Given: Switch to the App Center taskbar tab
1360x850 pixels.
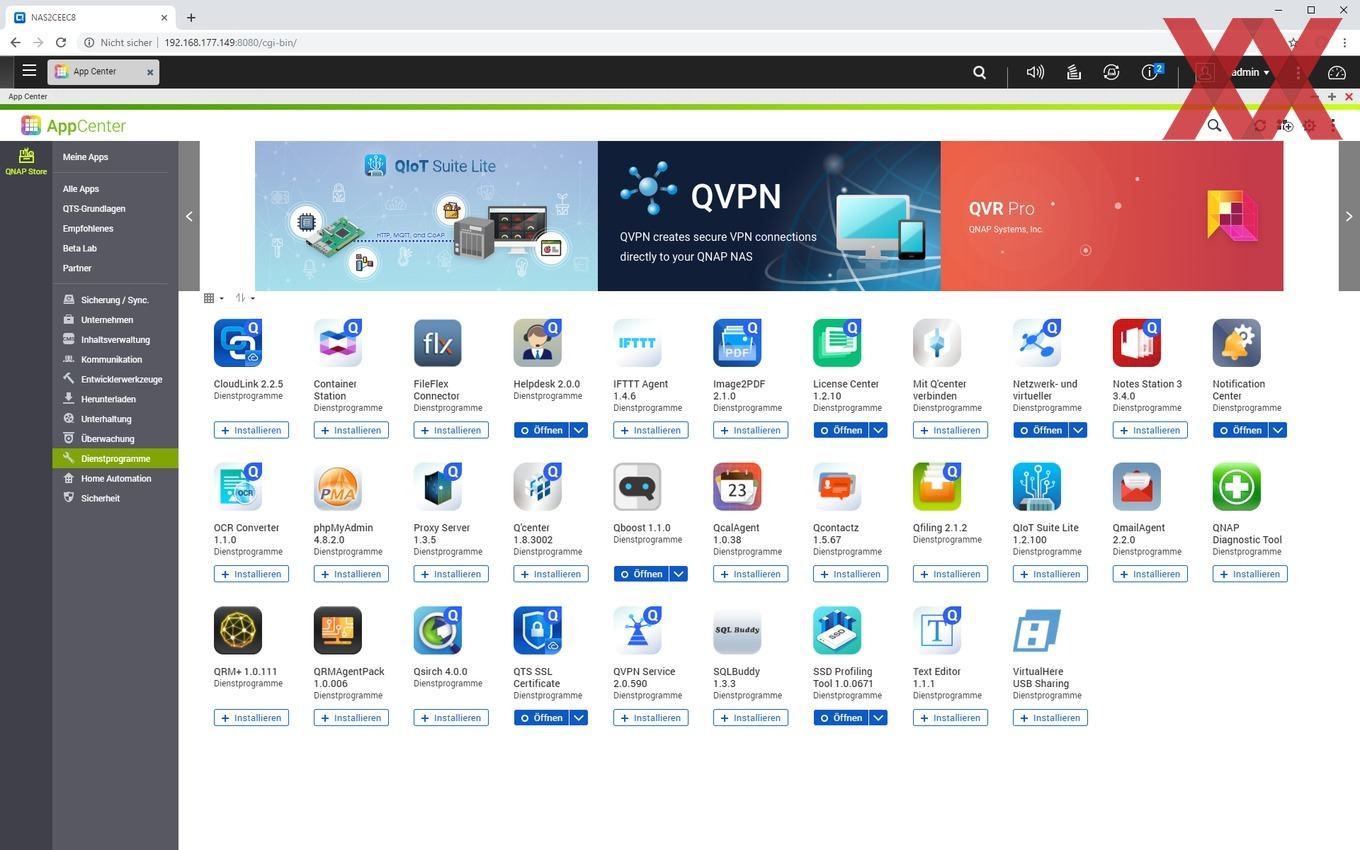Looking at the screenshot, I should (103, 72).
